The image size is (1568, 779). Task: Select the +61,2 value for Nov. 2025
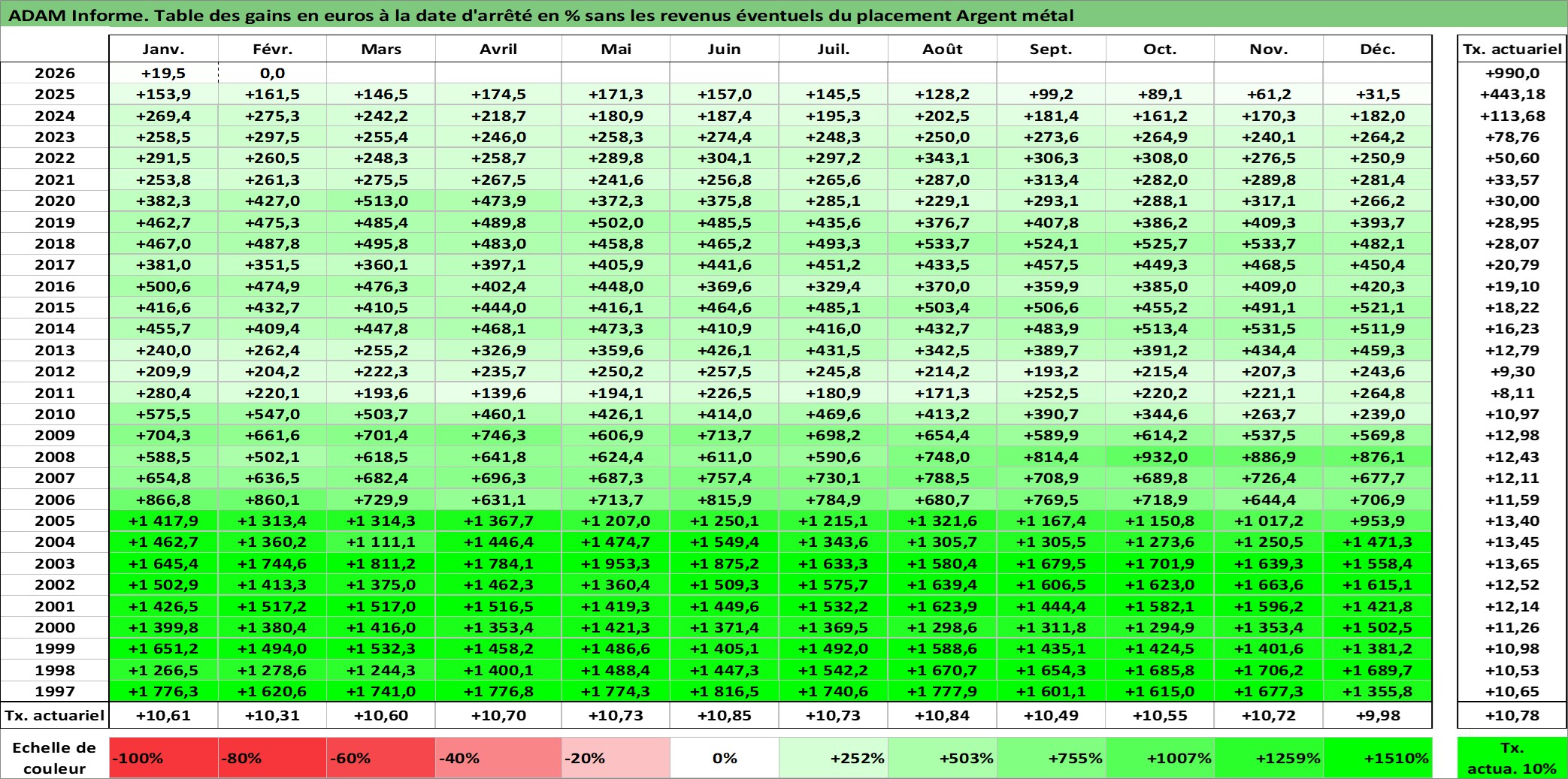(1269, 94)
